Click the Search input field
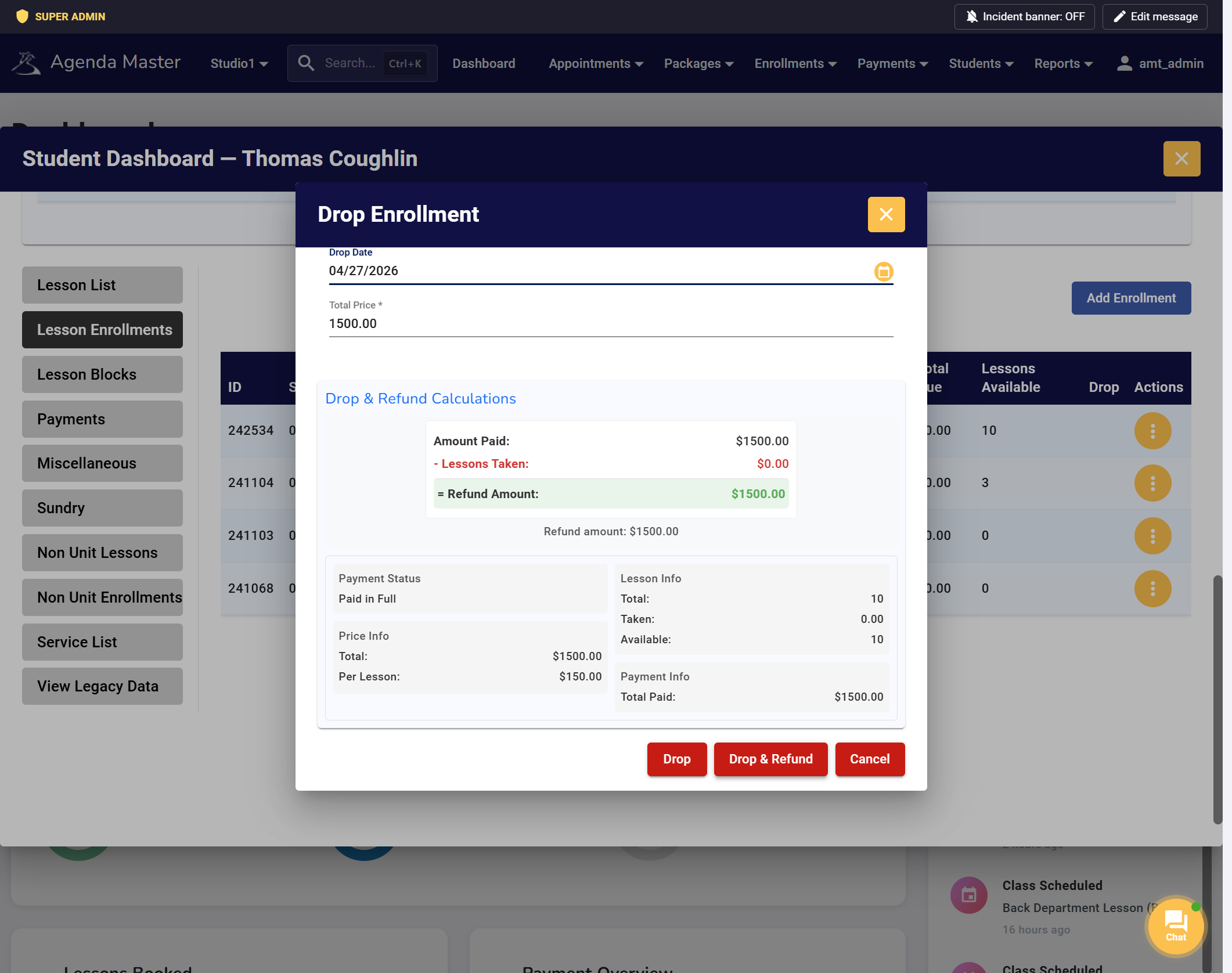Screen dimensions: 1232x973 tap(362, 63)
